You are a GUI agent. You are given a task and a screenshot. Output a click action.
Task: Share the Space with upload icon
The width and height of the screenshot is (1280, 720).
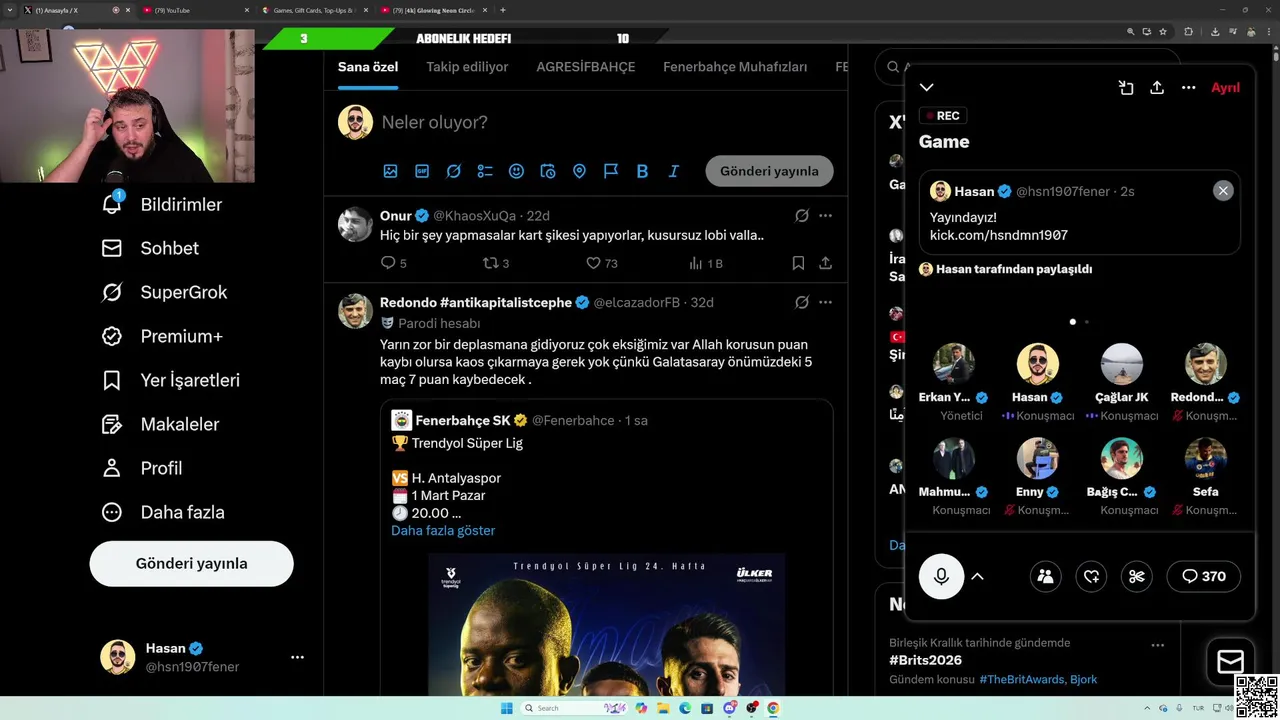coord(1157,87)
